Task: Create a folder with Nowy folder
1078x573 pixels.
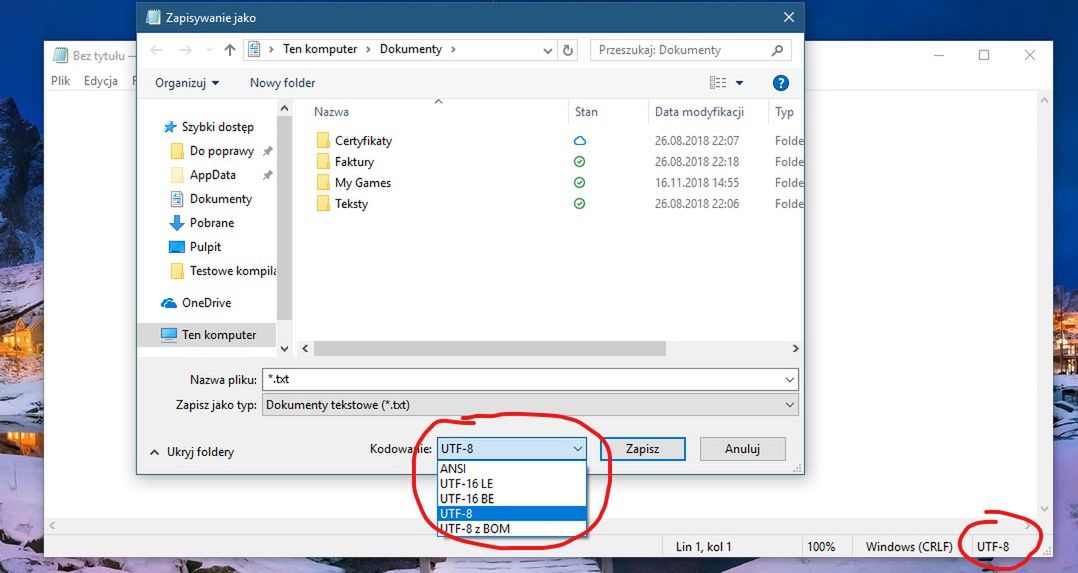Action: [283, 83]
